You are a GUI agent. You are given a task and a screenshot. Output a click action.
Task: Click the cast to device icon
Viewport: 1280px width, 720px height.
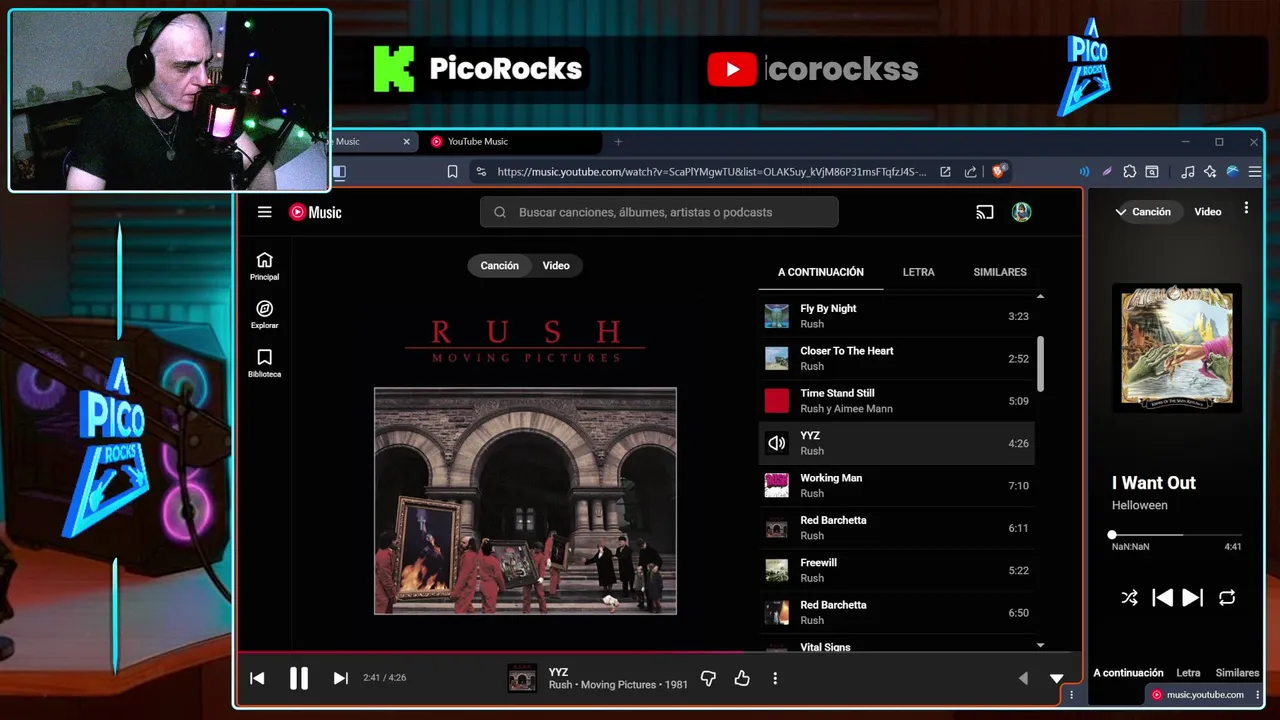[x=985, y=212]
